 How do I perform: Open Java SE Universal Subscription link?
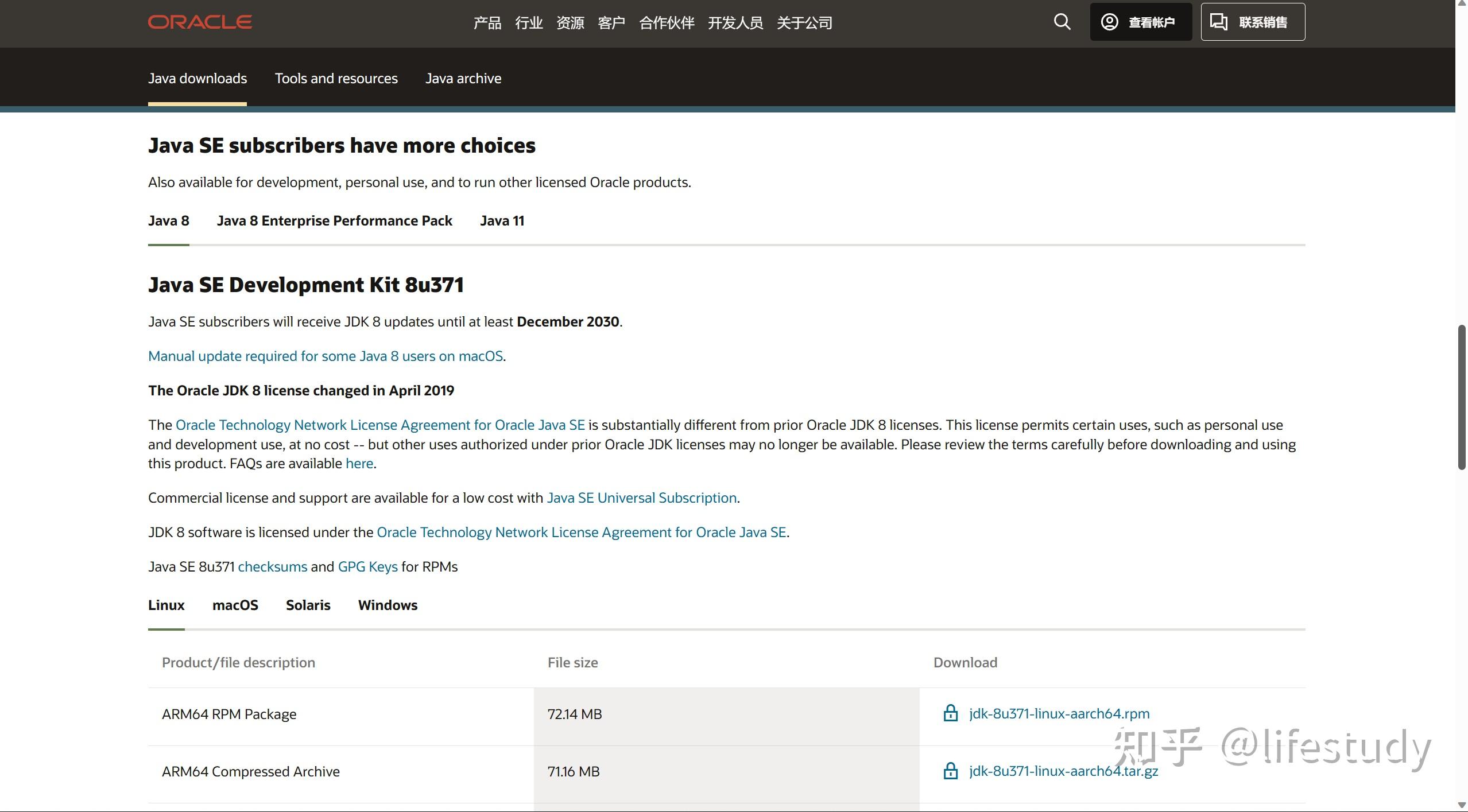tap(641, 498)
